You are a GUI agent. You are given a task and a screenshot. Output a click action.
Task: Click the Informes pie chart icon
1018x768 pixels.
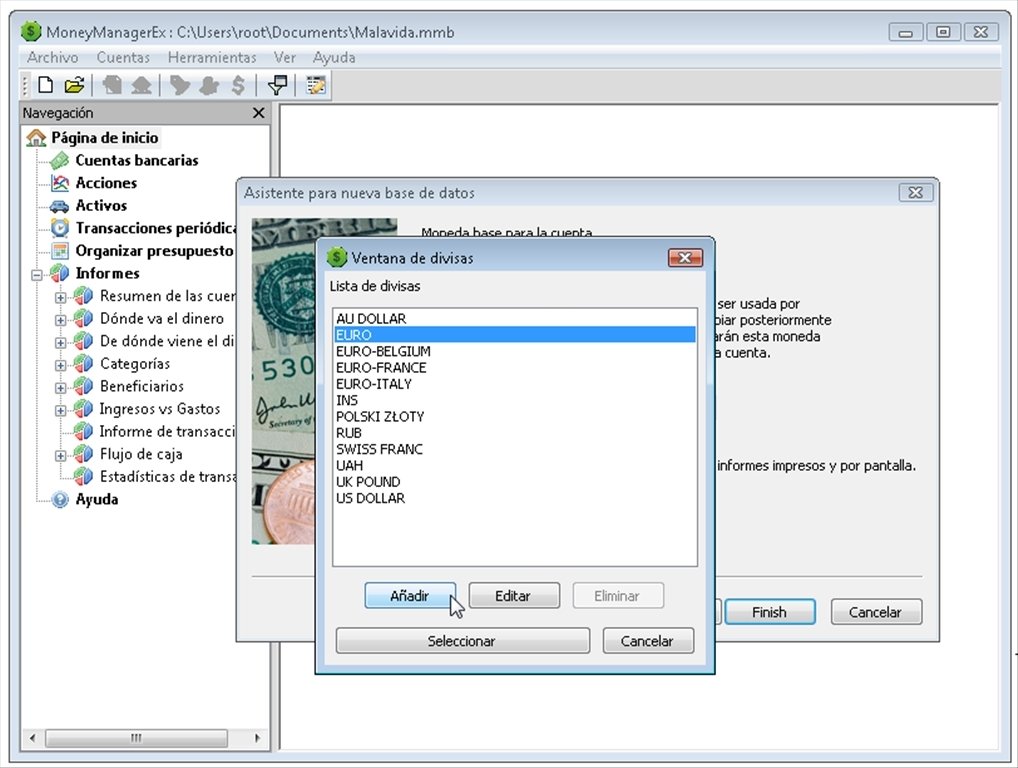(60, 273)
